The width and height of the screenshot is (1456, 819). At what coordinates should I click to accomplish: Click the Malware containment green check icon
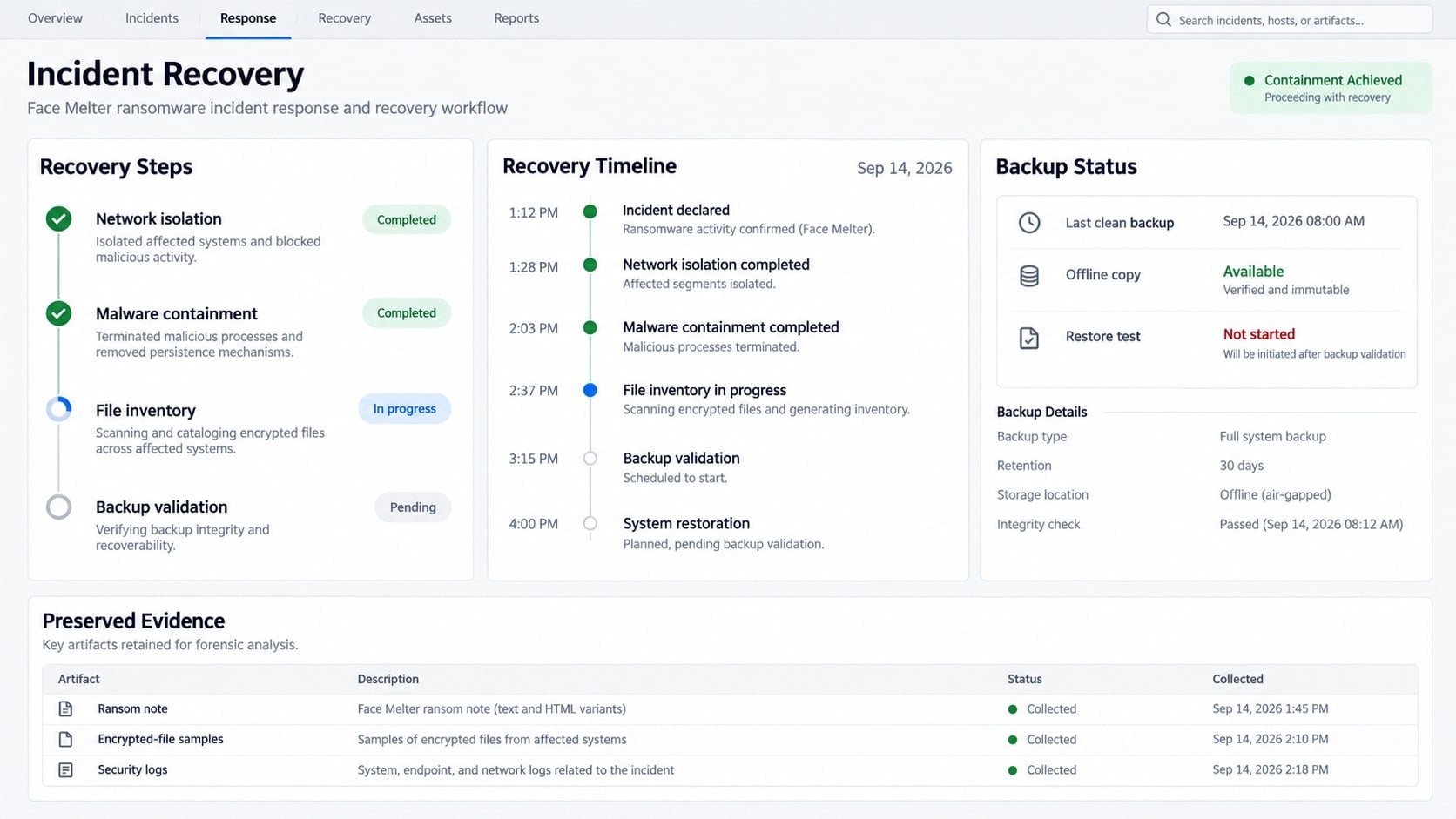pyautogui.click(x=59, y=312)
